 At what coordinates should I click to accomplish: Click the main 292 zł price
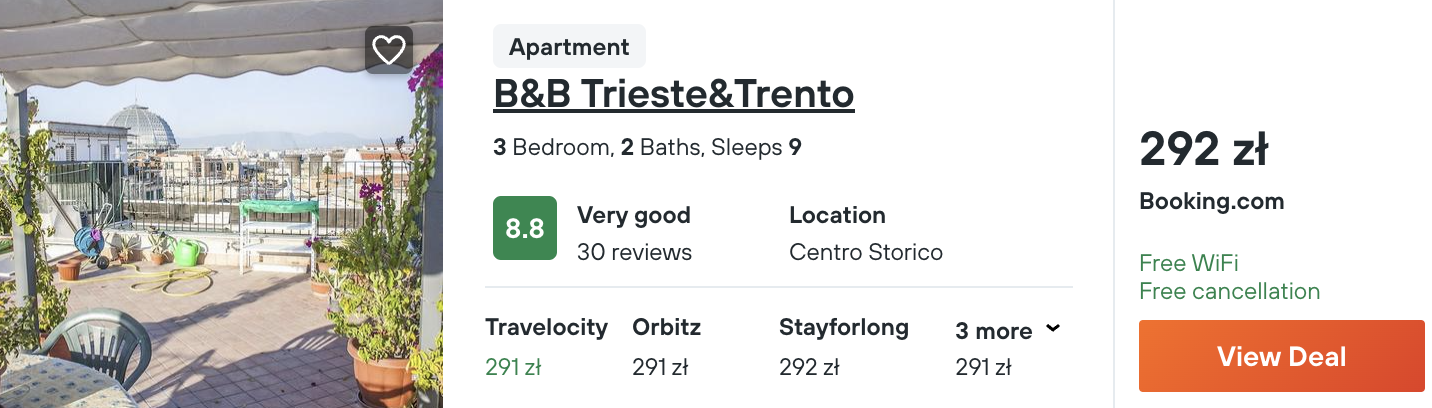[x=1203, y=150]
